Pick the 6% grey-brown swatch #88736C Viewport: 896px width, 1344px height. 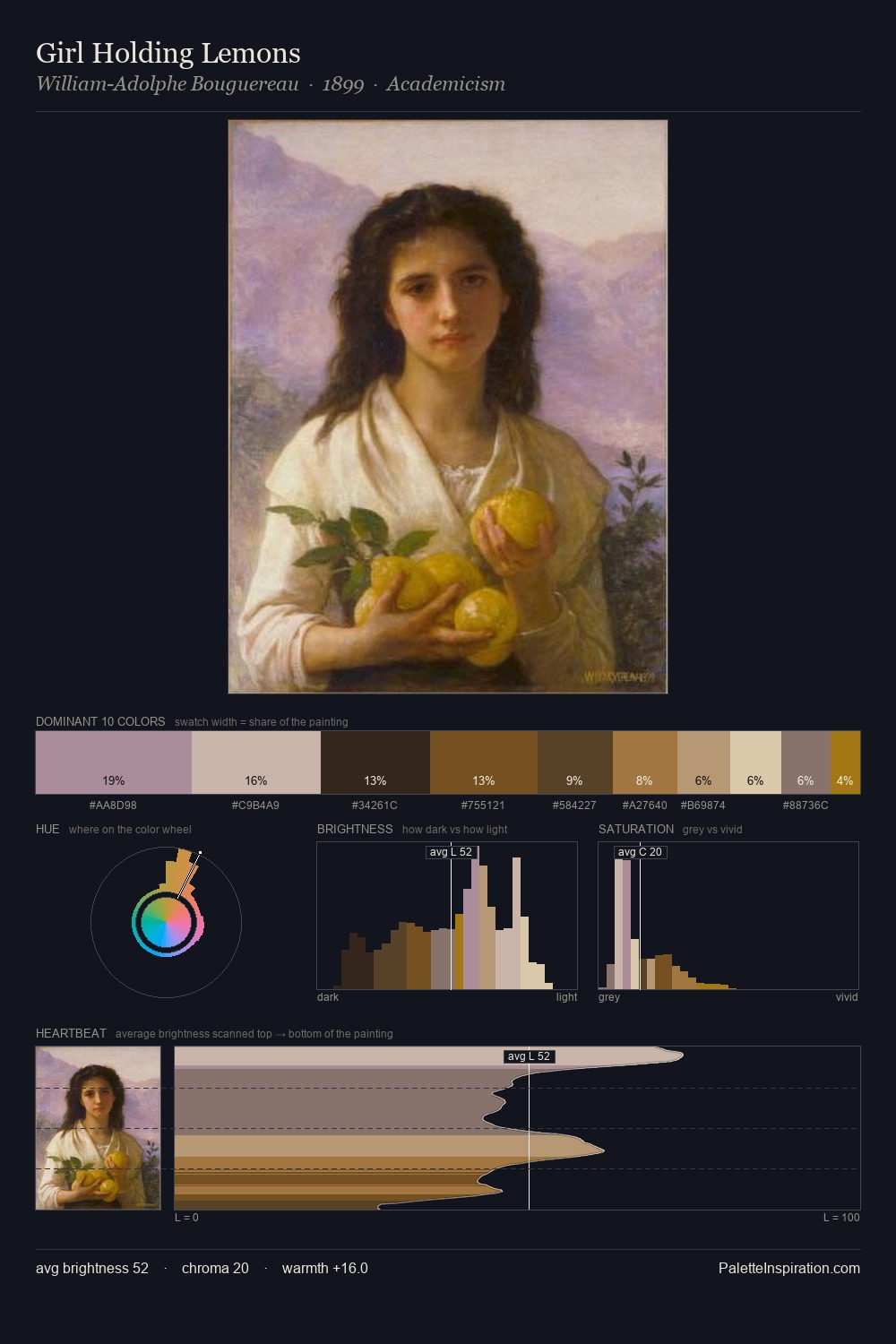point(806,762)
